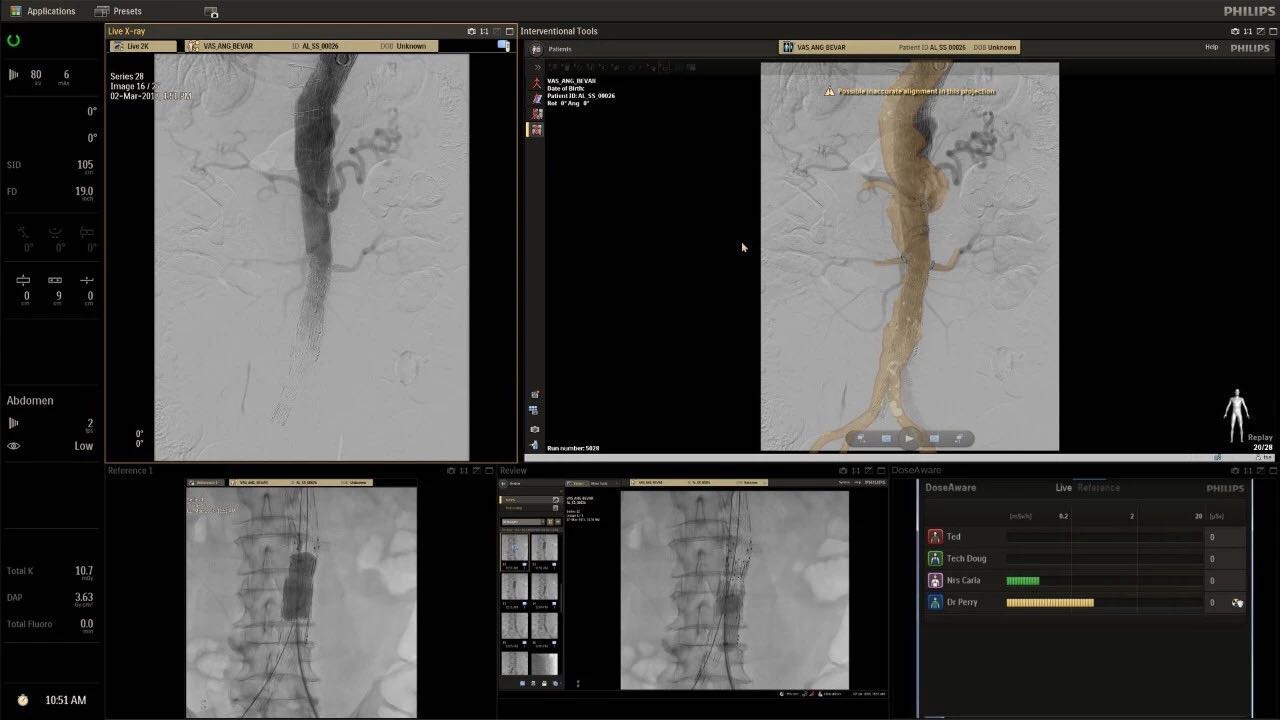Image resolution: width=1280 pixels, height=720 pixels.
Task: Click the 1:1 zoom toggle in Live X-ray
Action: [485, 31]
